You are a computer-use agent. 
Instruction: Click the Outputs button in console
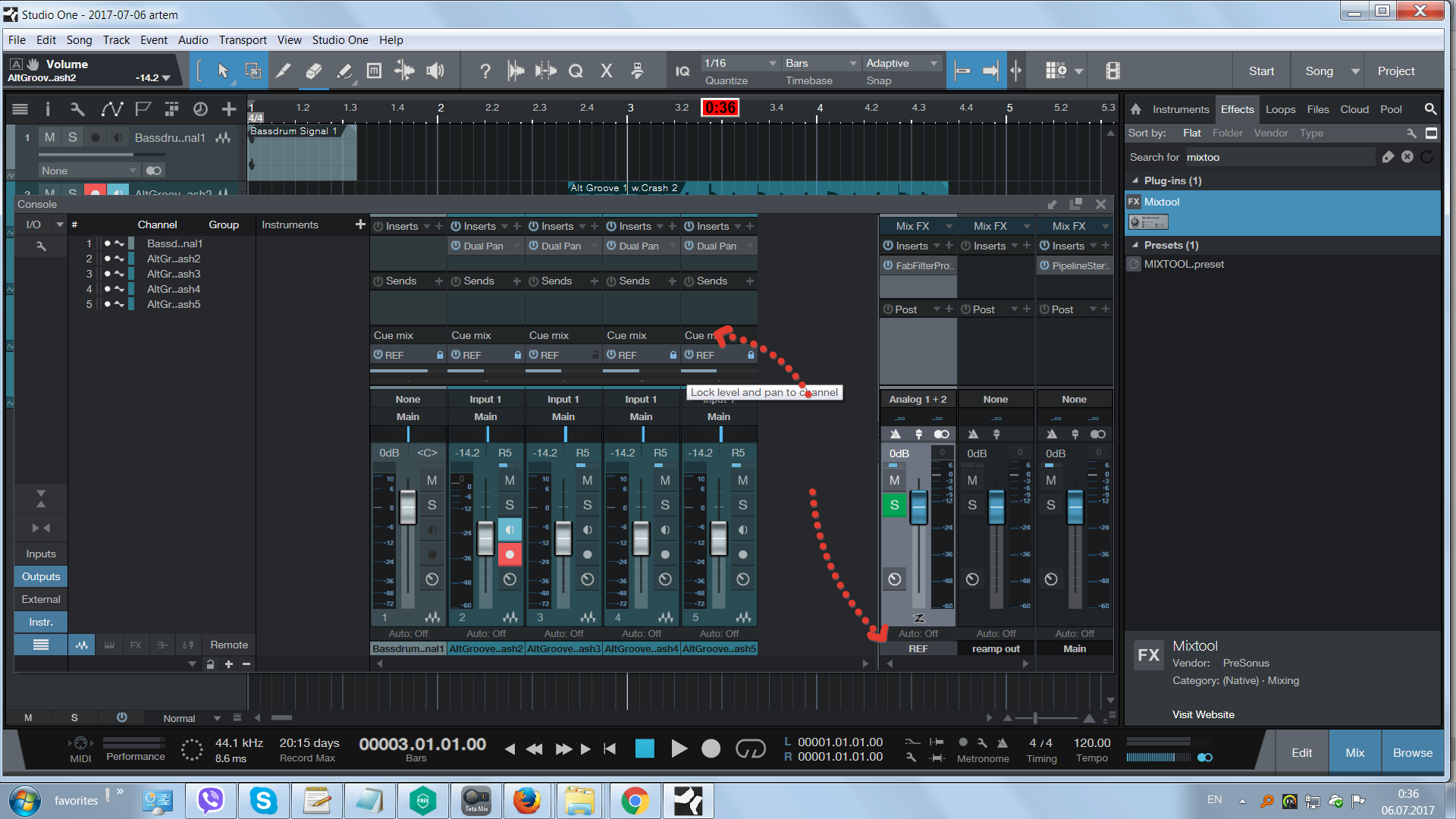(41, 576)
